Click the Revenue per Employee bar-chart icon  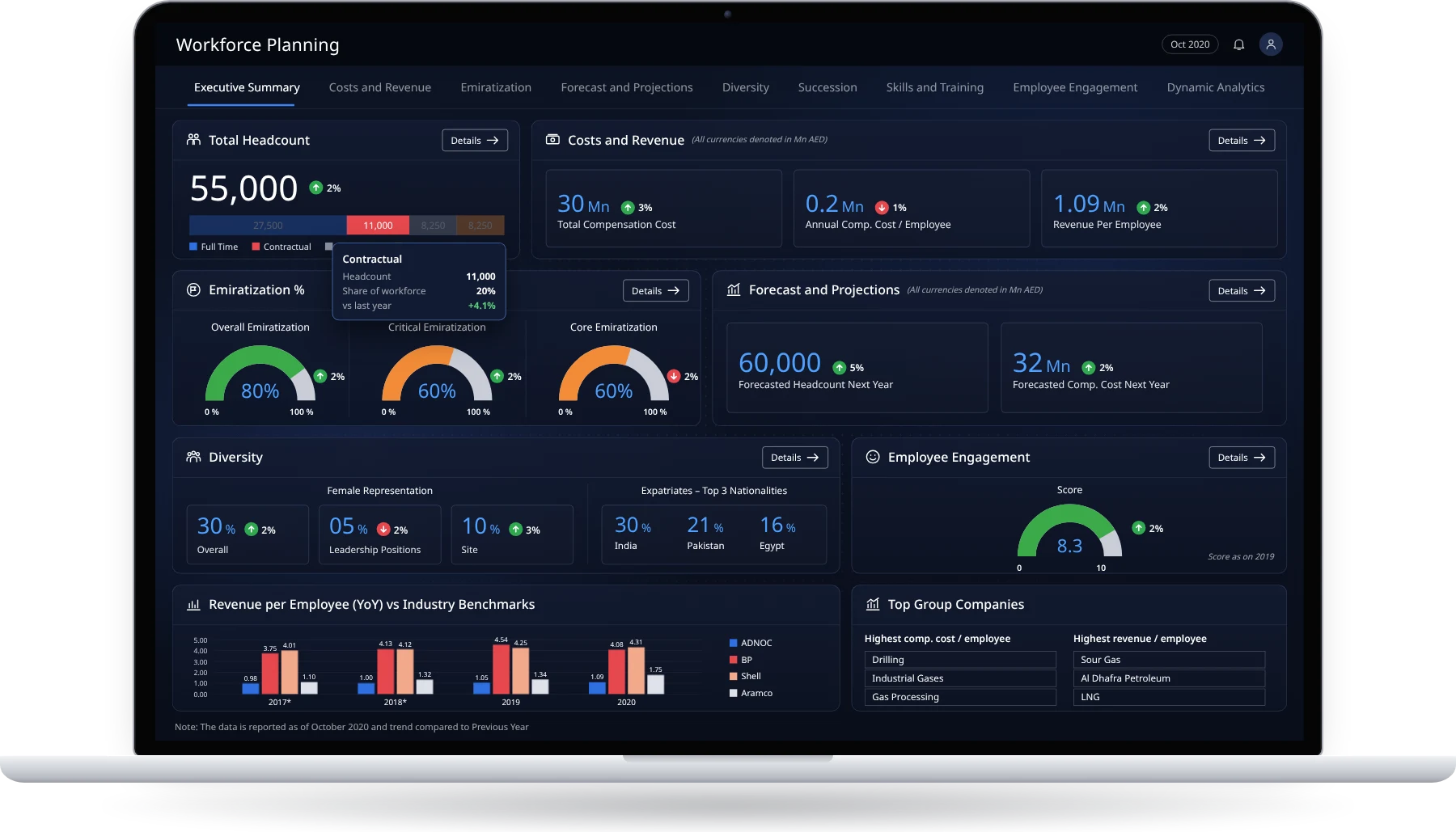pyautogui.click(x=193, y=605)
